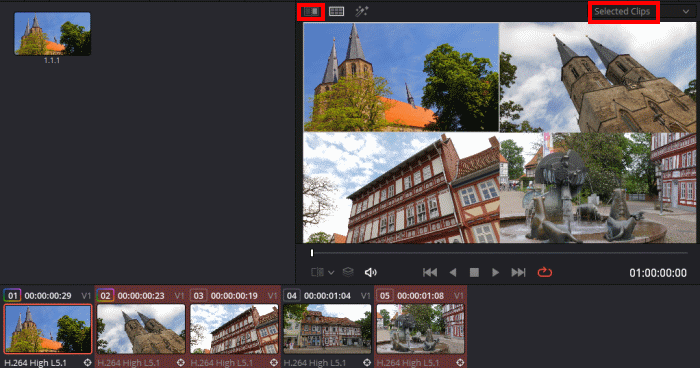Click clip 04 H.264 High L5.1 label
The width and height of the screenshot is (700, 368).
[x=315, y=363]
